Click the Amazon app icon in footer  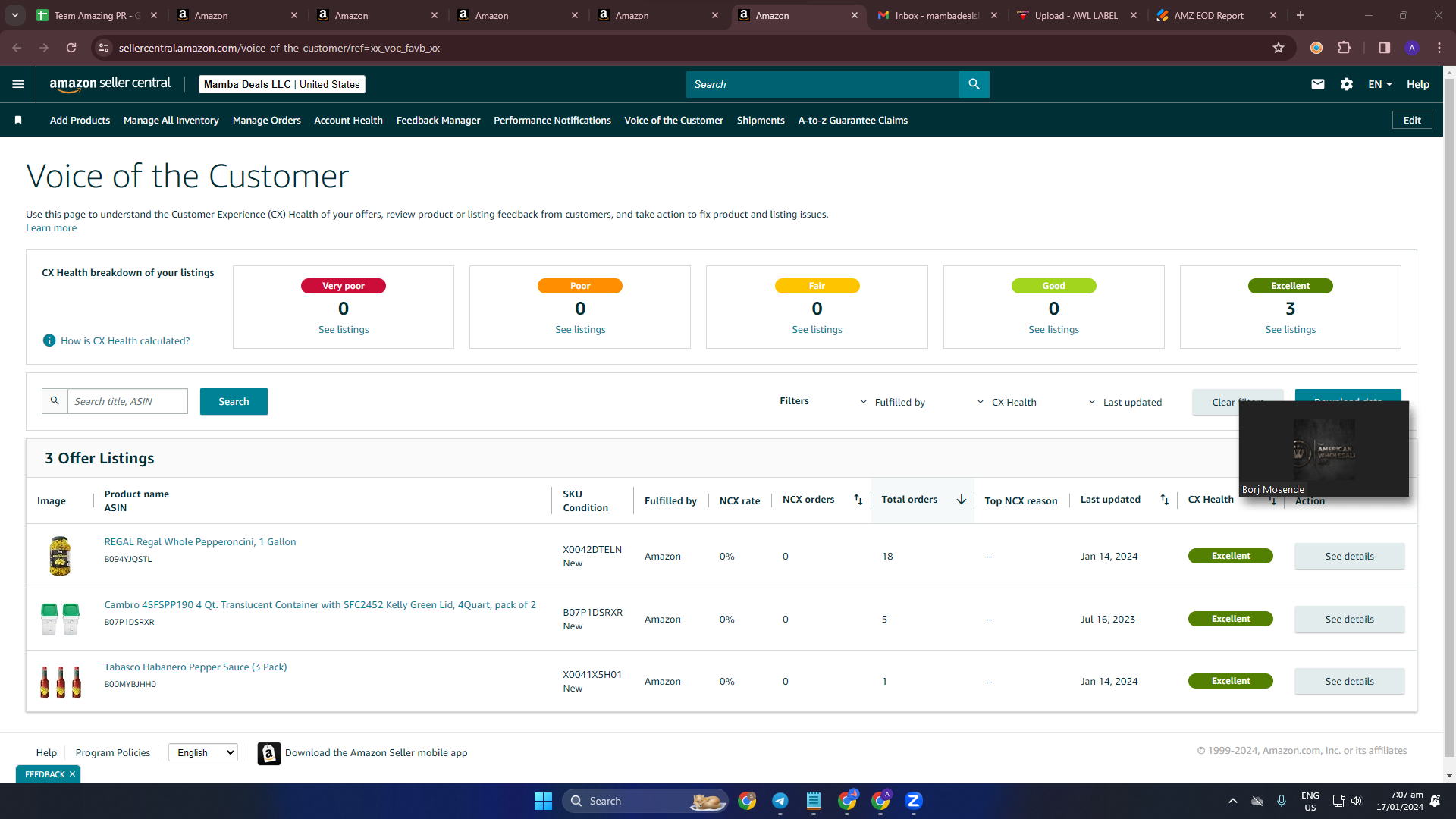pyautogui.click(x=269, y=753)
